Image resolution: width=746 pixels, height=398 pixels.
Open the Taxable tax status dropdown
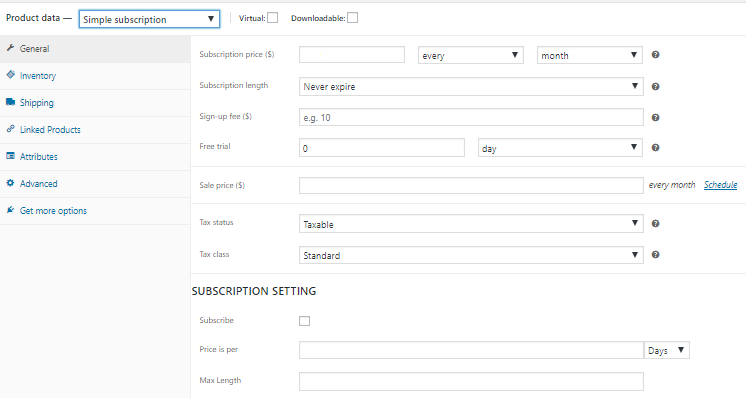[471, 224]
